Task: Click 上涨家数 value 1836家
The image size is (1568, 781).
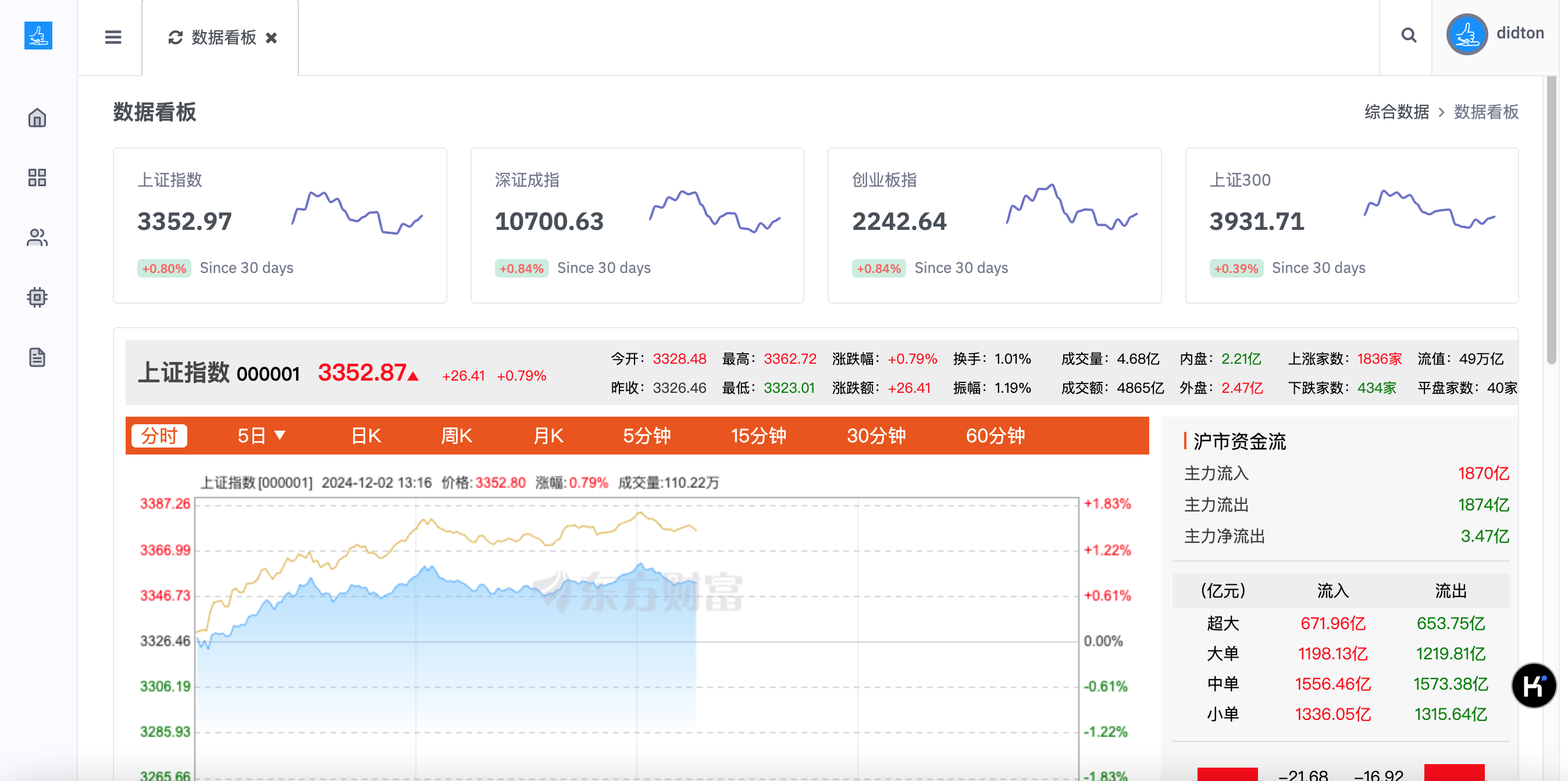Action: 1380,359
